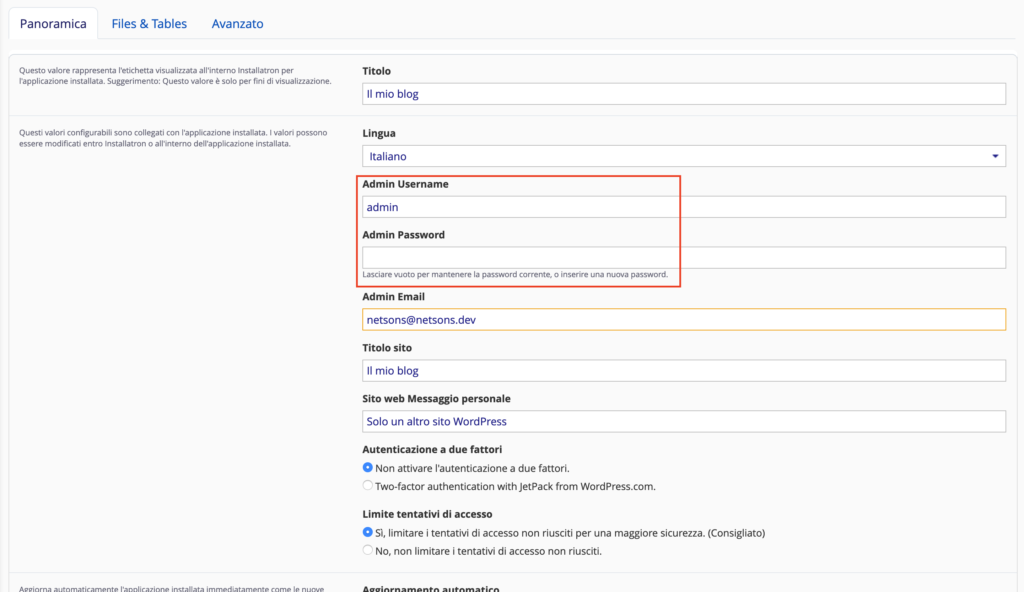The width and height of the screenshot is (1024, 592).
Task: Click the 'Lingua' label above the dropdown
Action: (381, 133)
